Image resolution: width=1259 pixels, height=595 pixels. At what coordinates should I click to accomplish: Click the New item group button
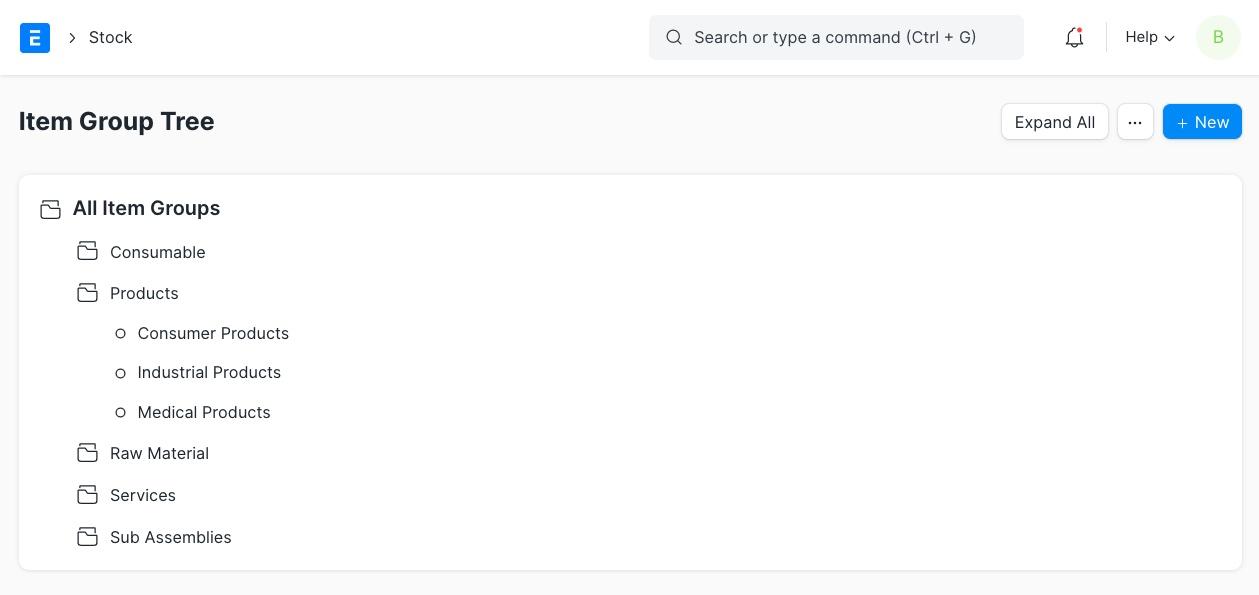tap(1202, 122)
